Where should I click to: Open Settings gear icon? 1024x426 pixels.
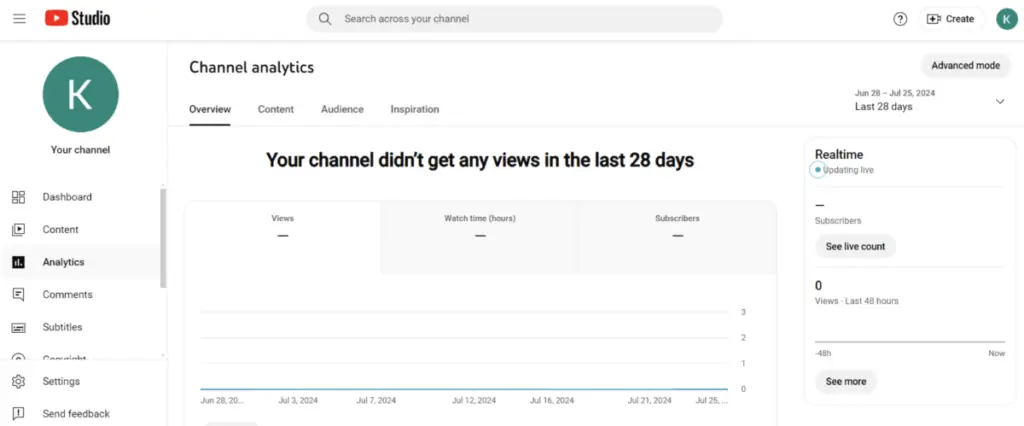pyautogui.click(x=18, y=381)
